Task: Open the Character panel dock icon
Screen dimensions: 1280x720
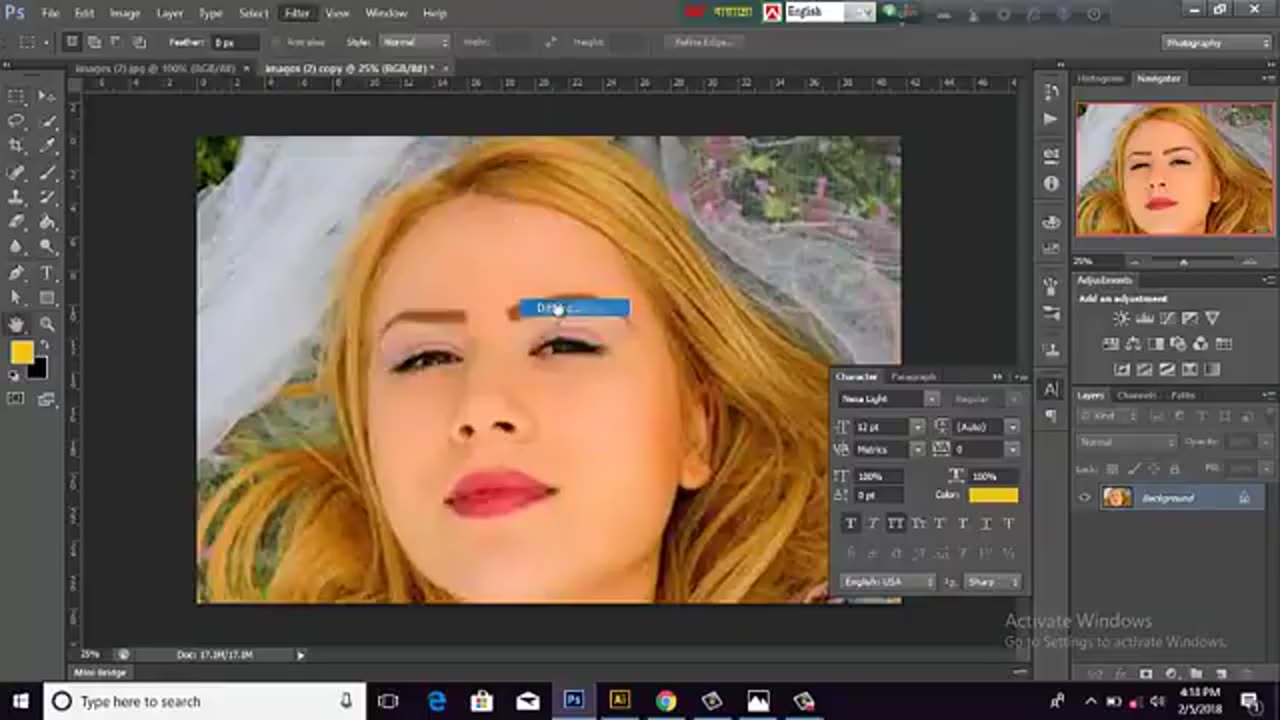Action: (1051, 389)
